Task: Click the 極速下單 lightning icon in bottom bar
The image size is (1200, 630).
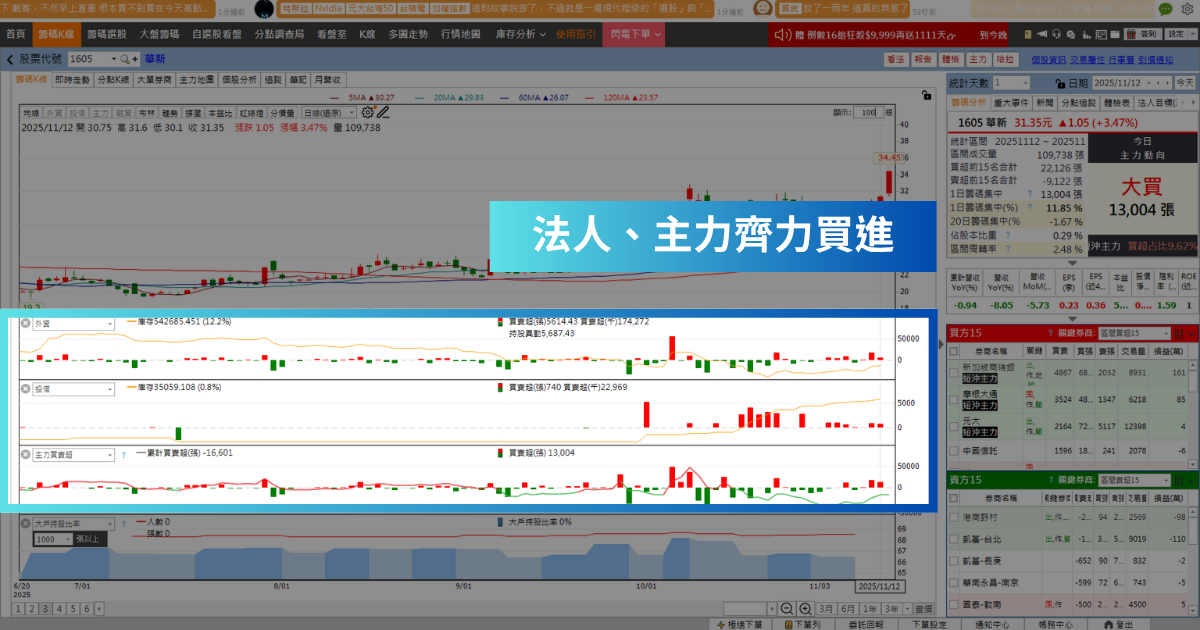Action: coord(721,623)
